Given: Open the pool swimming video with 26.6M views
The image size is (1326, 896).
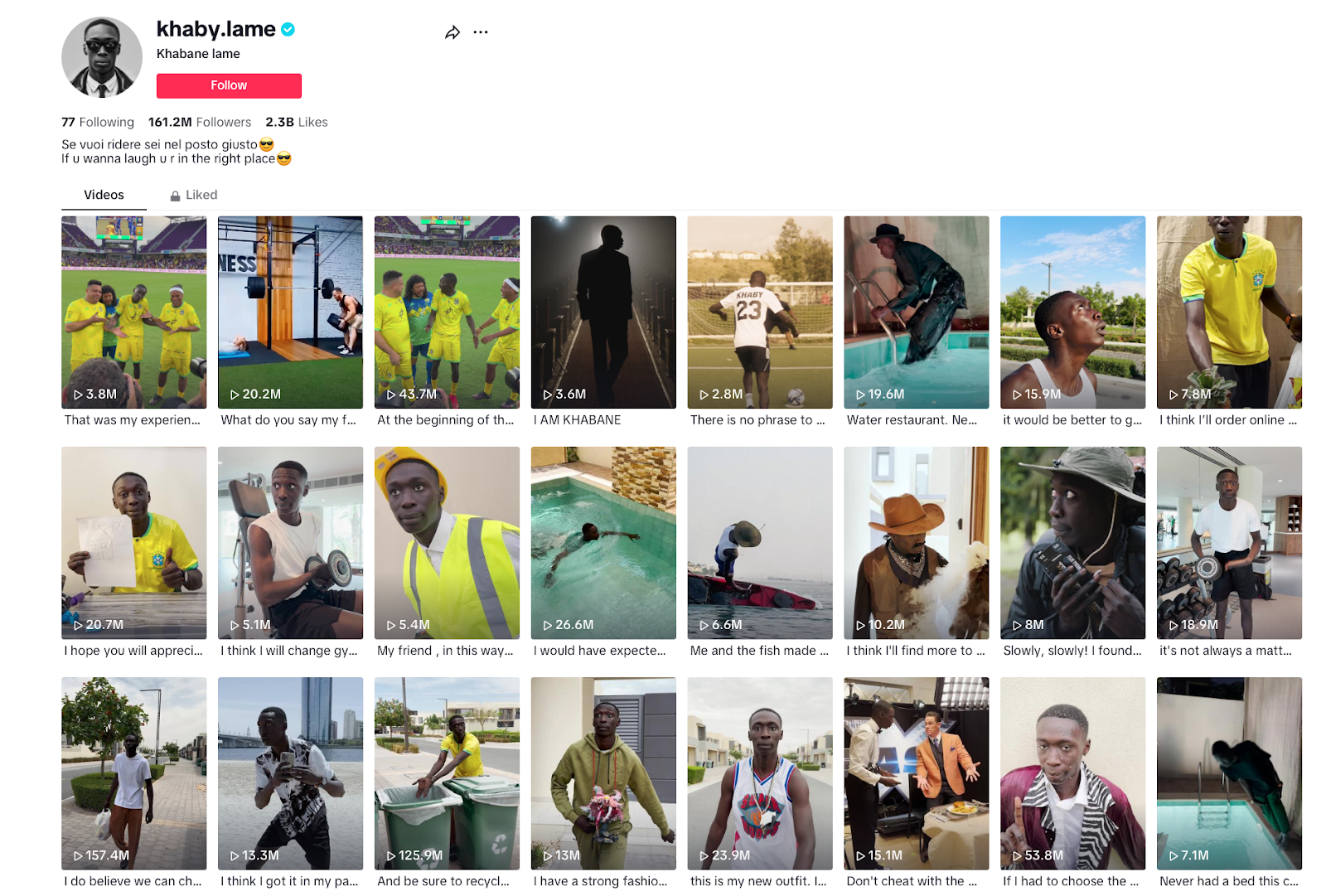Looking at the screenshot, I should point(603,543).
